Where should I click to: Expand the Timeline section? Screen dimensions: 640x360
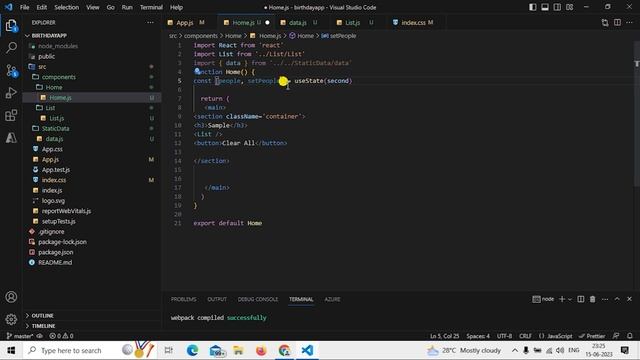pos(43,326)
